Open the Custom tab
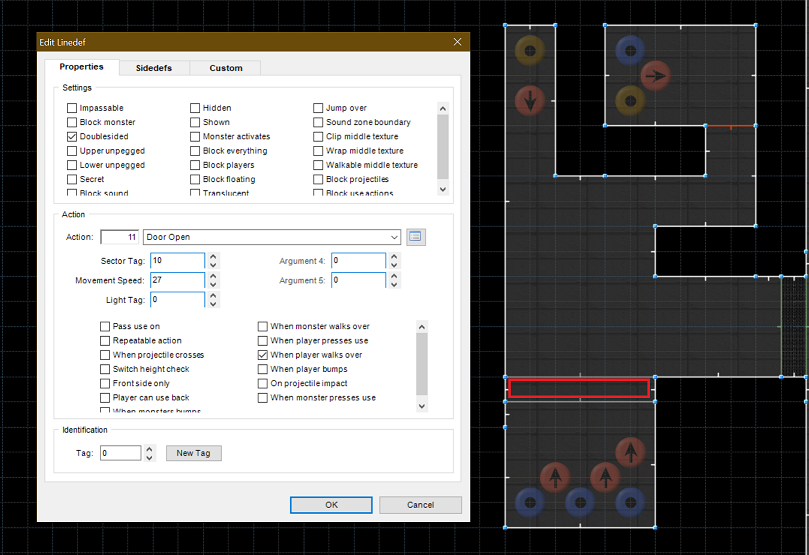 225,68
